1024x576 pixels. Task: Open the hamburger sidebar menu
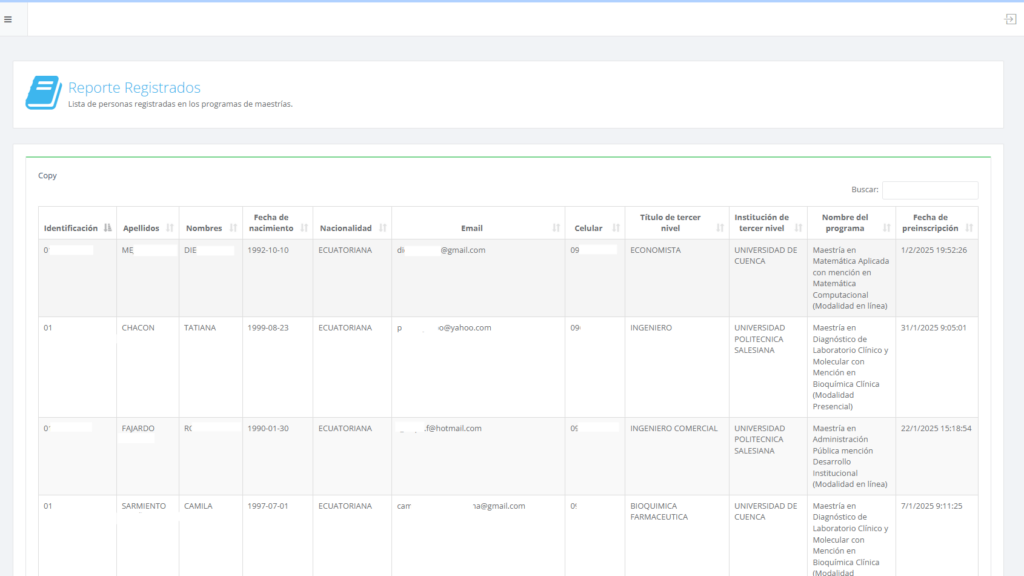(8, 19)
